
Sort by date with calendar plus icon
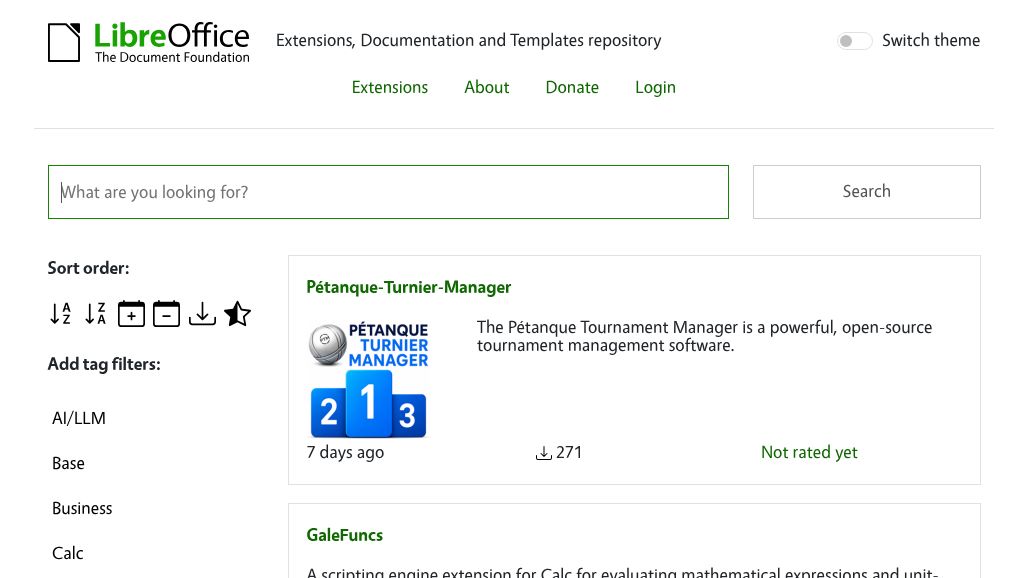tap(131, 314)
